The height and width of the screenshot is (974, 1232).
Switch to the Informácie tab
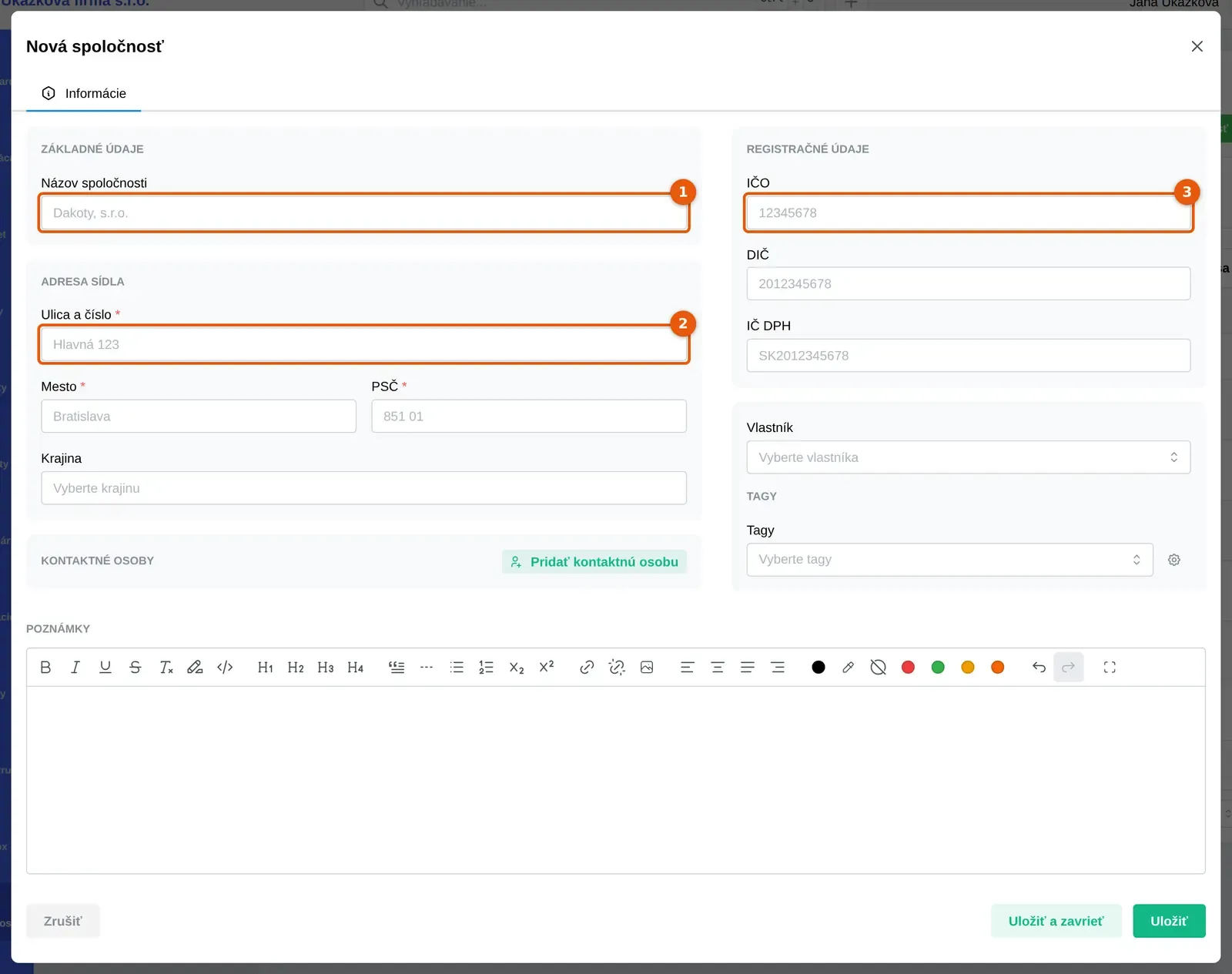pyautogui.click(x=84, y=93)
